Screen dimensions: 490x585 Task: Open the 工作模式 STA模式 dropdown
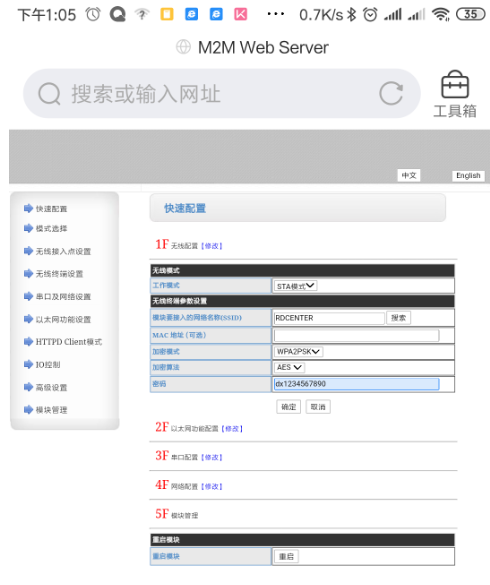(x=295, y=286)
